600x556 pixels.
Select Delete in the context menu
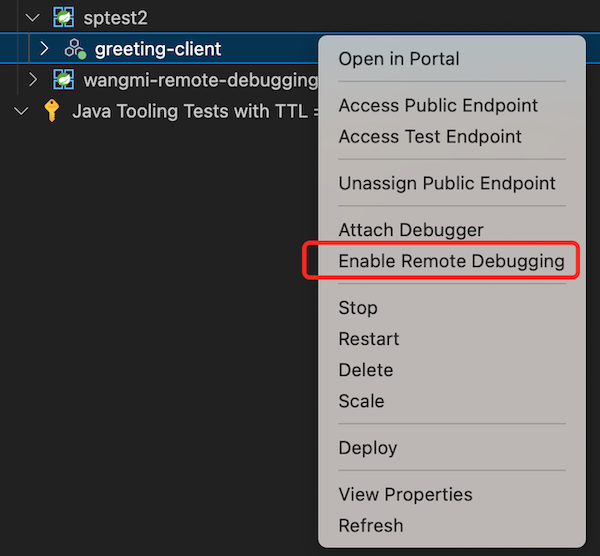366,370
